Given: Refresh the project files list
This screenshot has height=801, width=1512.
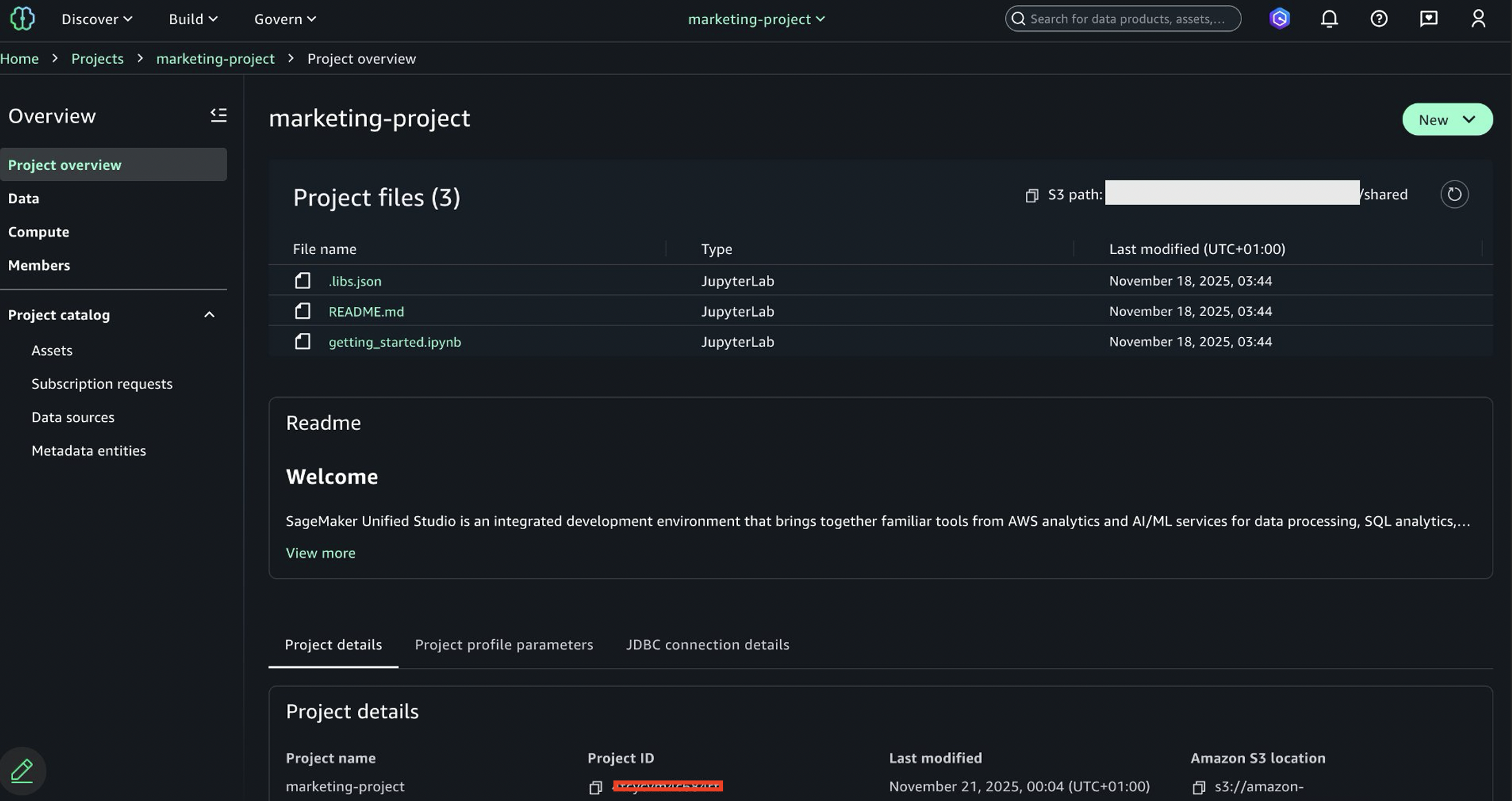Looking at the screenshot, I should 1454,195.
